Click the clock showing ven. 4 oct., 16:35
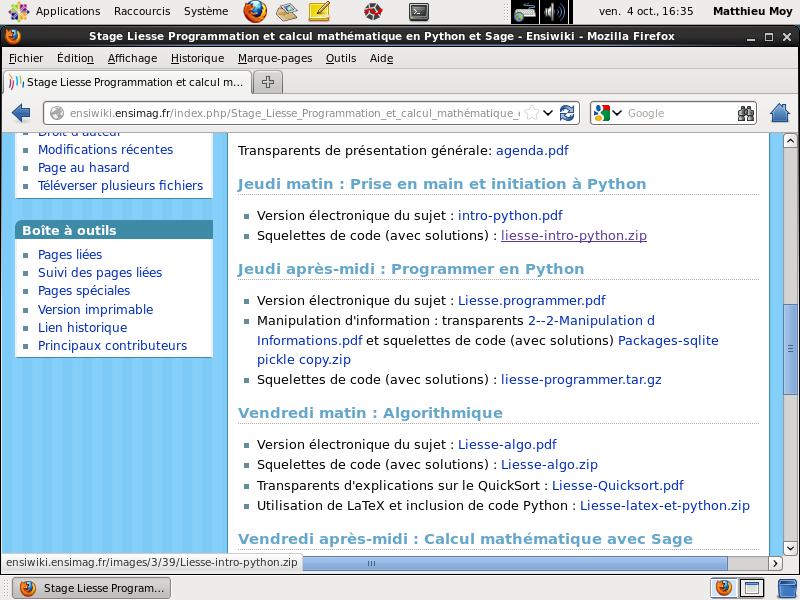The height and width of the screenshot is (600, 800). [x=646, y=11]
